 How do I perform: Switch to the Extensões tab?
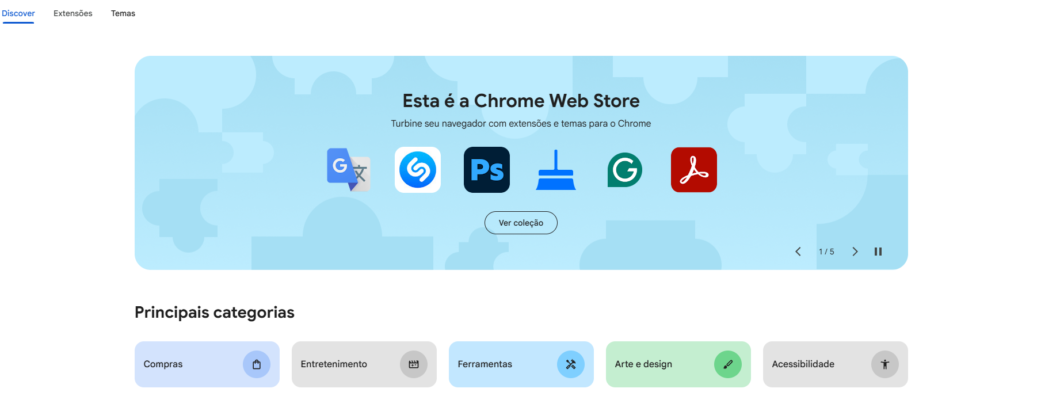73,14
